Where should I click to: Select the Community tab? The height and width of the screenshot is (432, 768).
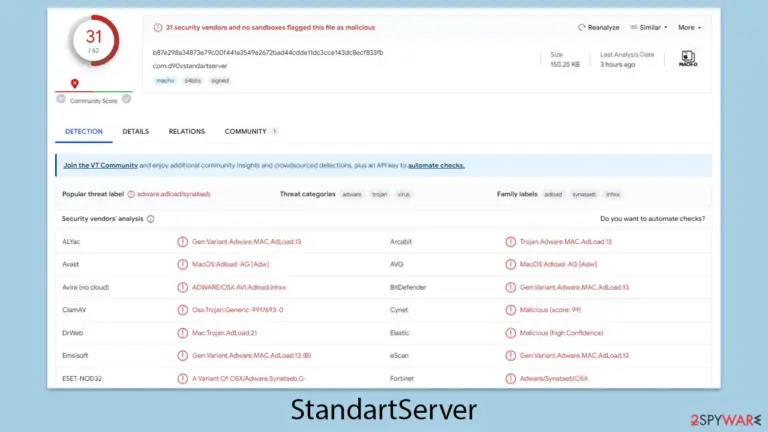[245, 131]
